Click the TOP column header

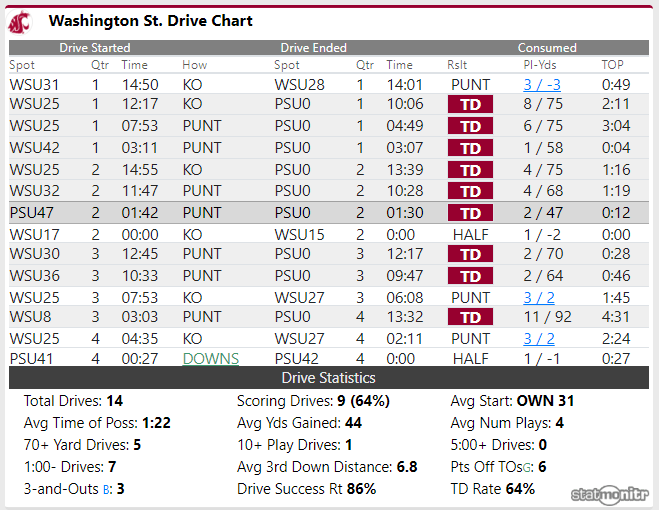(x=612, y=65)
